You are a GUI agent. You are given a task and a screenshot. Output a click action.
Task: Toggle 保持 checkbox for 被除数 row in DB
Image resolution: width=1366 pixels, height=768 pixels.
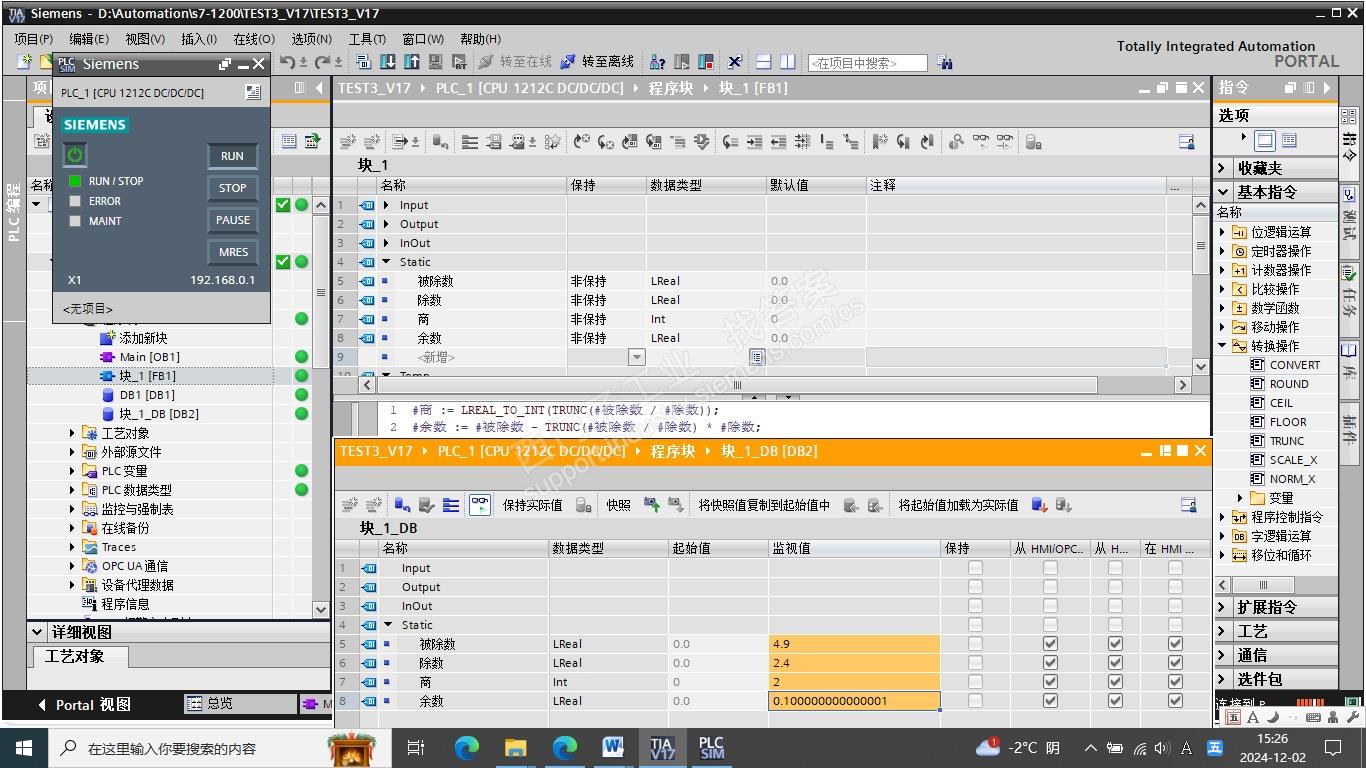point(975,644)
